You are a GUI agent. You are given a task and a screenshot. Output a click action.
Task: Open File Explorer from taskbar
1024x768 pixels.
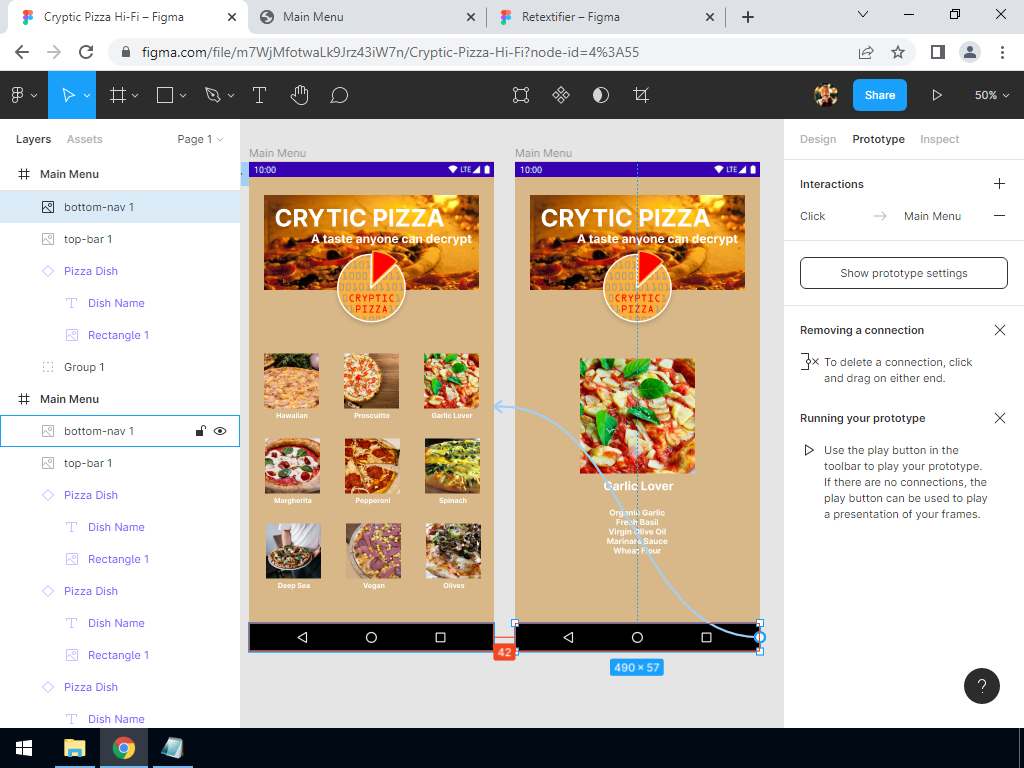74,748
